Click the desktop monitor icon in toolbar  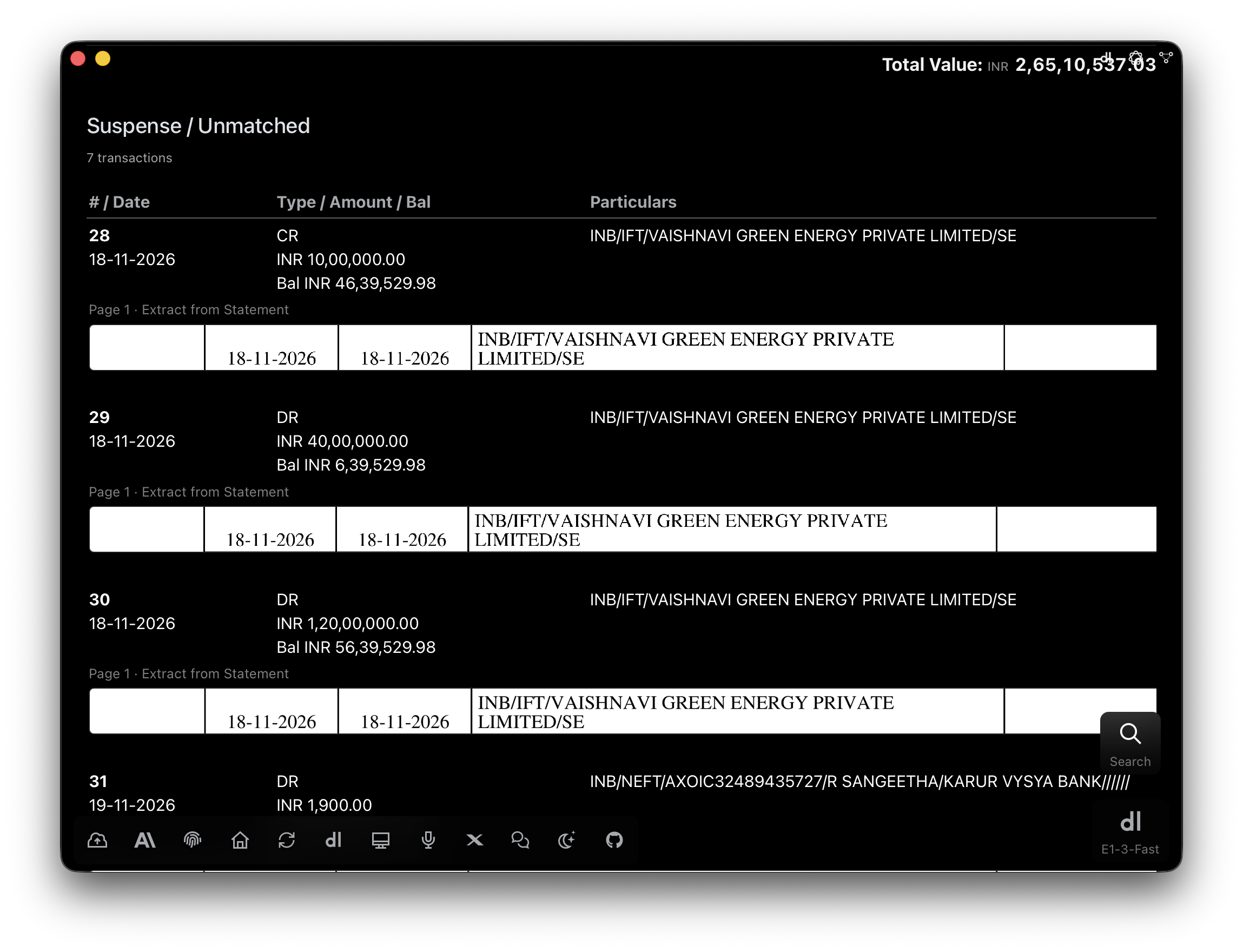pos(380,840)
